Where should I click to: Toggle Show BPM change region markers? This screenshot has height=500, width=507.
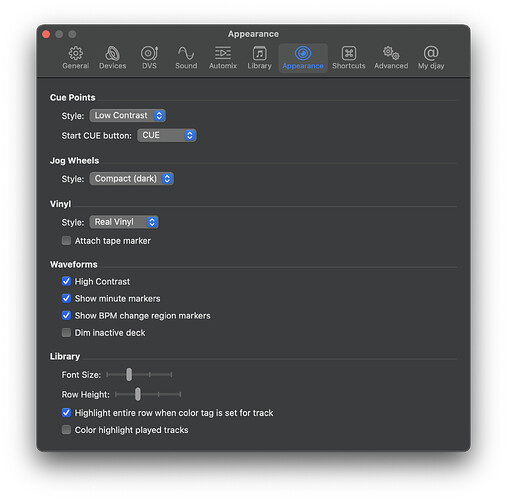66,315
